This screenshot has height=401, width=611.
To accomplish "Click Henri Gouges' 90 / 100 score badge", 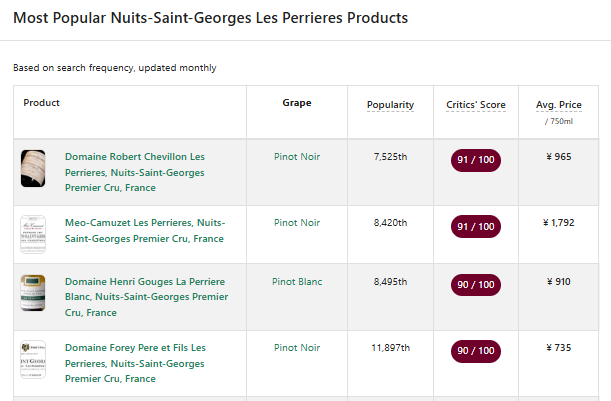I will pos(476,285).
